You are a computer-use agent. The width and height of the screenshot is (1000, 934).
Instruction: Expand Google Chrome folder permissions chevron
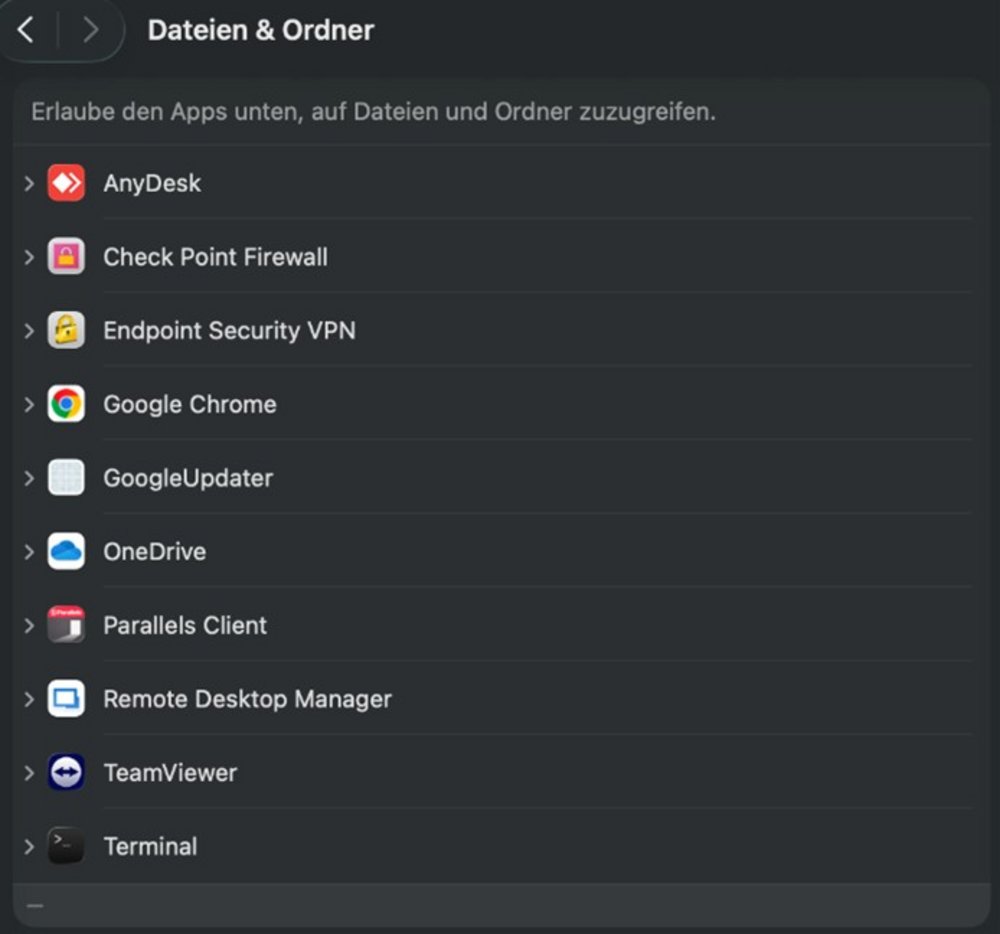tap(29, 404)
